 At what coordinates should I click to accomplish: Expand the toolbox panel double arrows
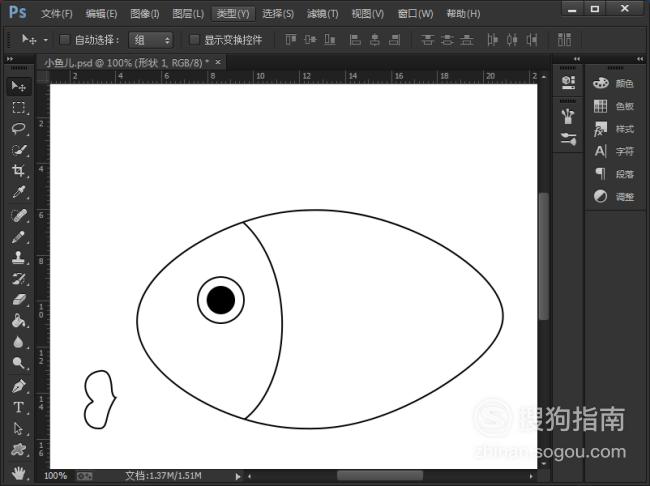click(10, 59)
